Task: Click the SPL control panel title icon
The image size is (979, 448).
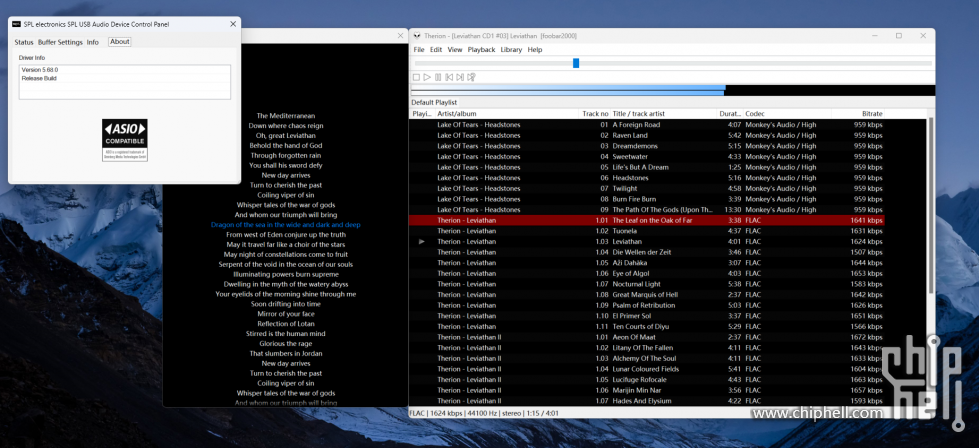Action: pyautogui.click(x=16, y=24)
